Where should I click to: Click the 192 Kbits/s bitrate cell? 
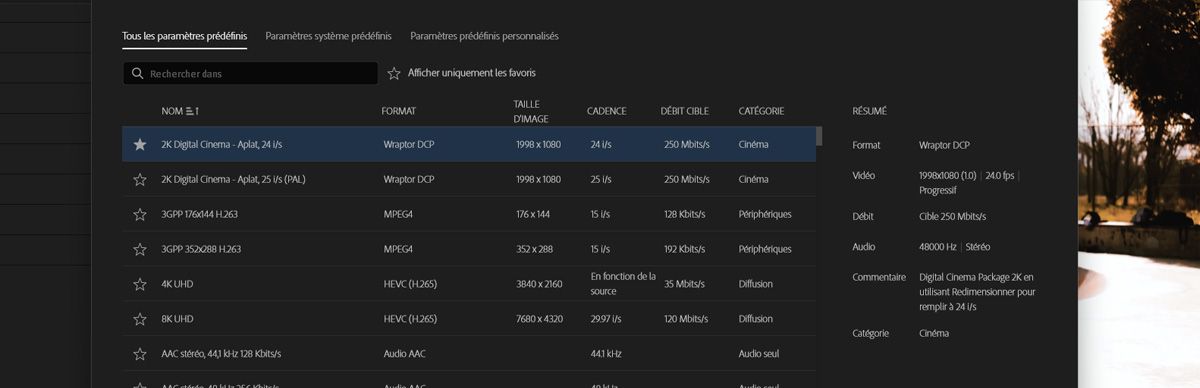686,249
